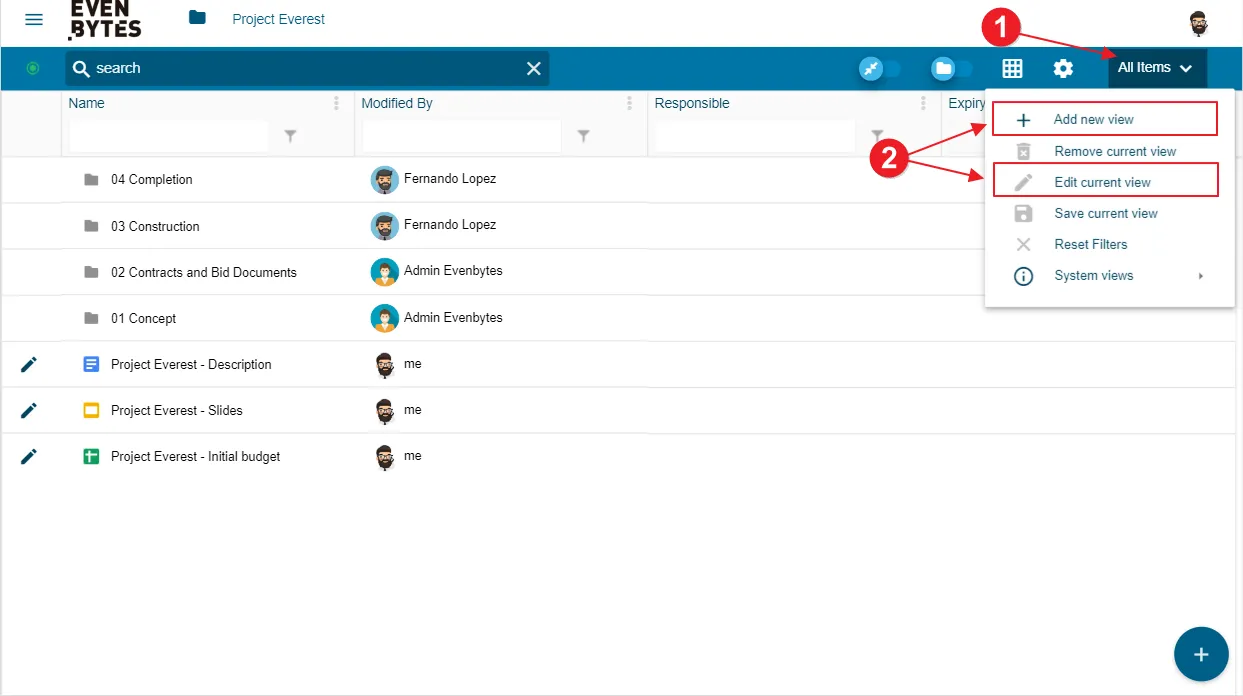Open the Modified By column options menu
The image size is (1243, 696).
pyautogui.click(x=629, y=103)
